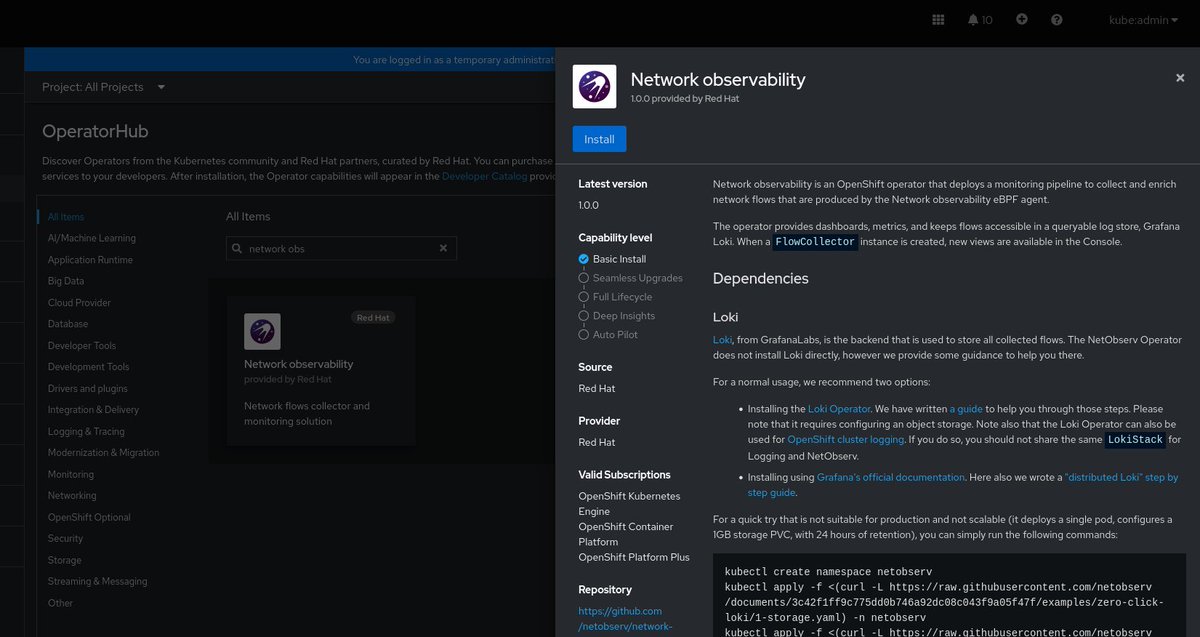
Task: Click the search magnifier icon
Action: [237, 248]
